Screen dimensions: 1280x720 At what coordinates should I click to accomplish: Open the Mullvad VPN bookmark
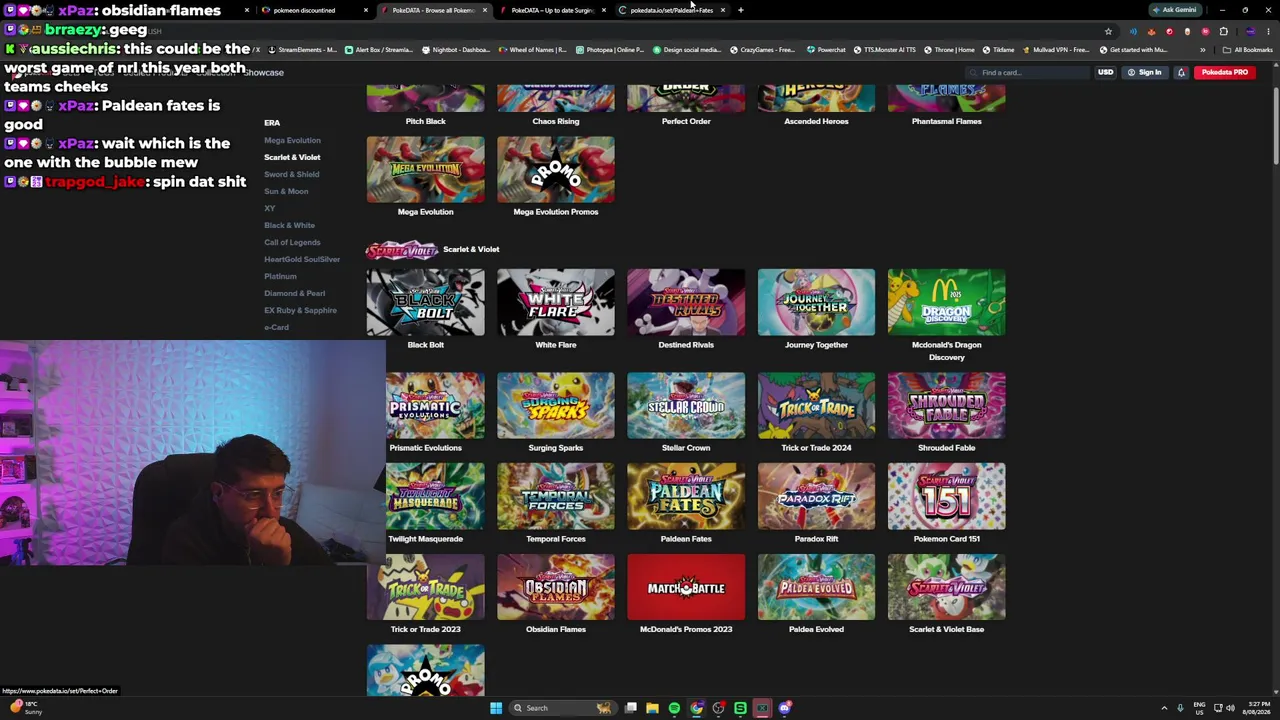pos(1056,50)
